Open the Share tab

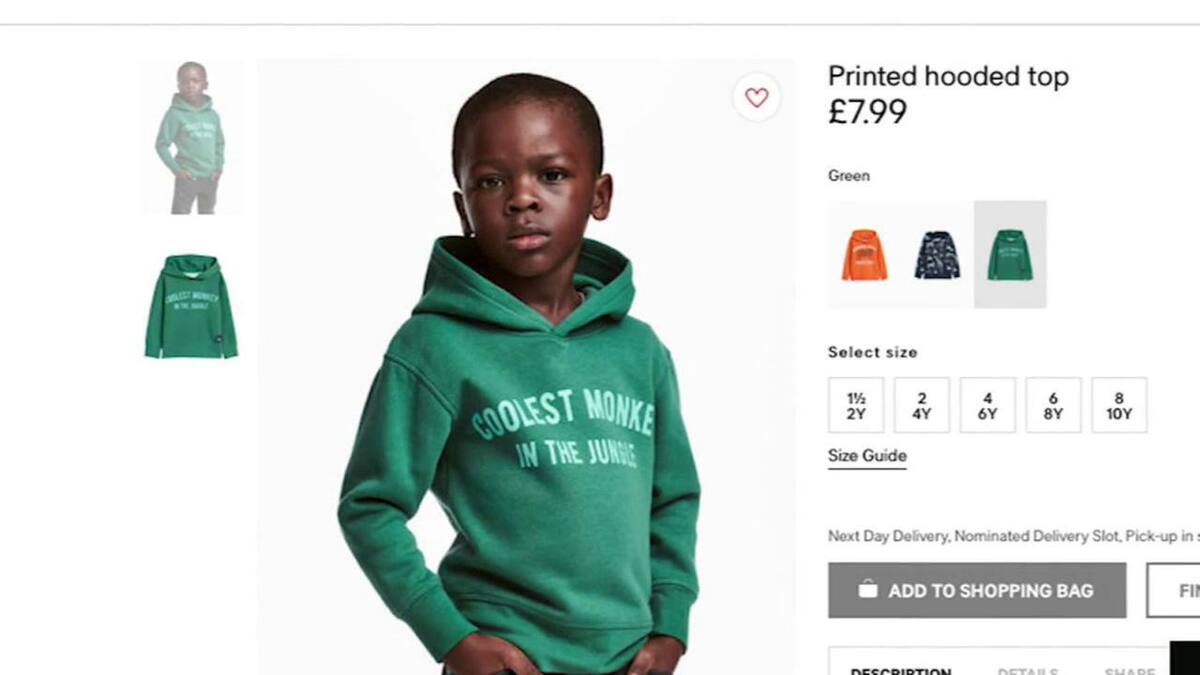[1129, 668]
